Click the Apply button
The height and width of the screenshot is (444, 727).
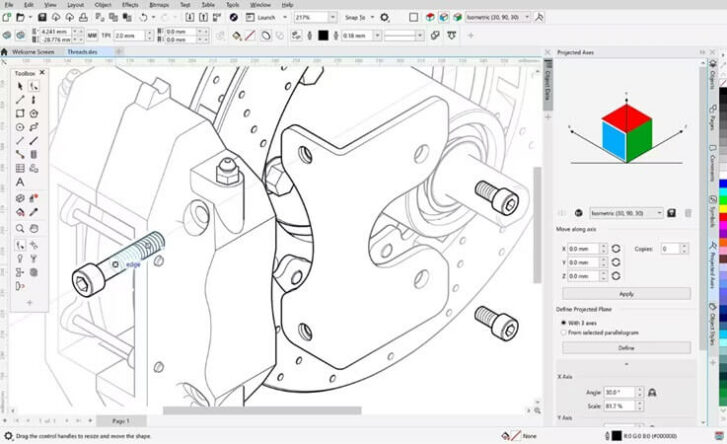pyautogui.click(x=626, y=294)
